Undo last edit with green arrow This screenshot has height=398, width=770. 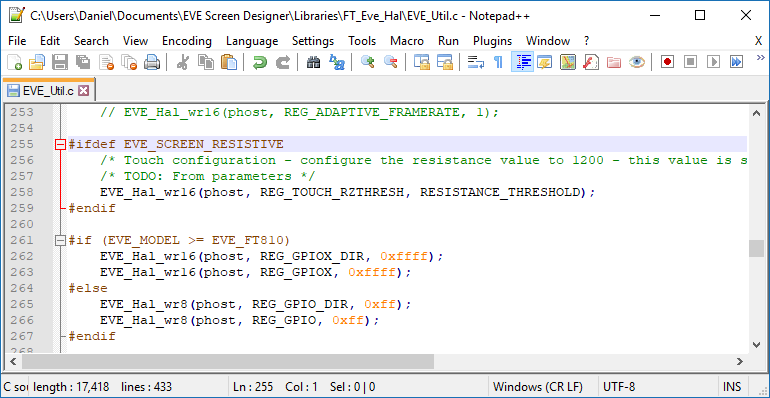[x=259, y=62]
